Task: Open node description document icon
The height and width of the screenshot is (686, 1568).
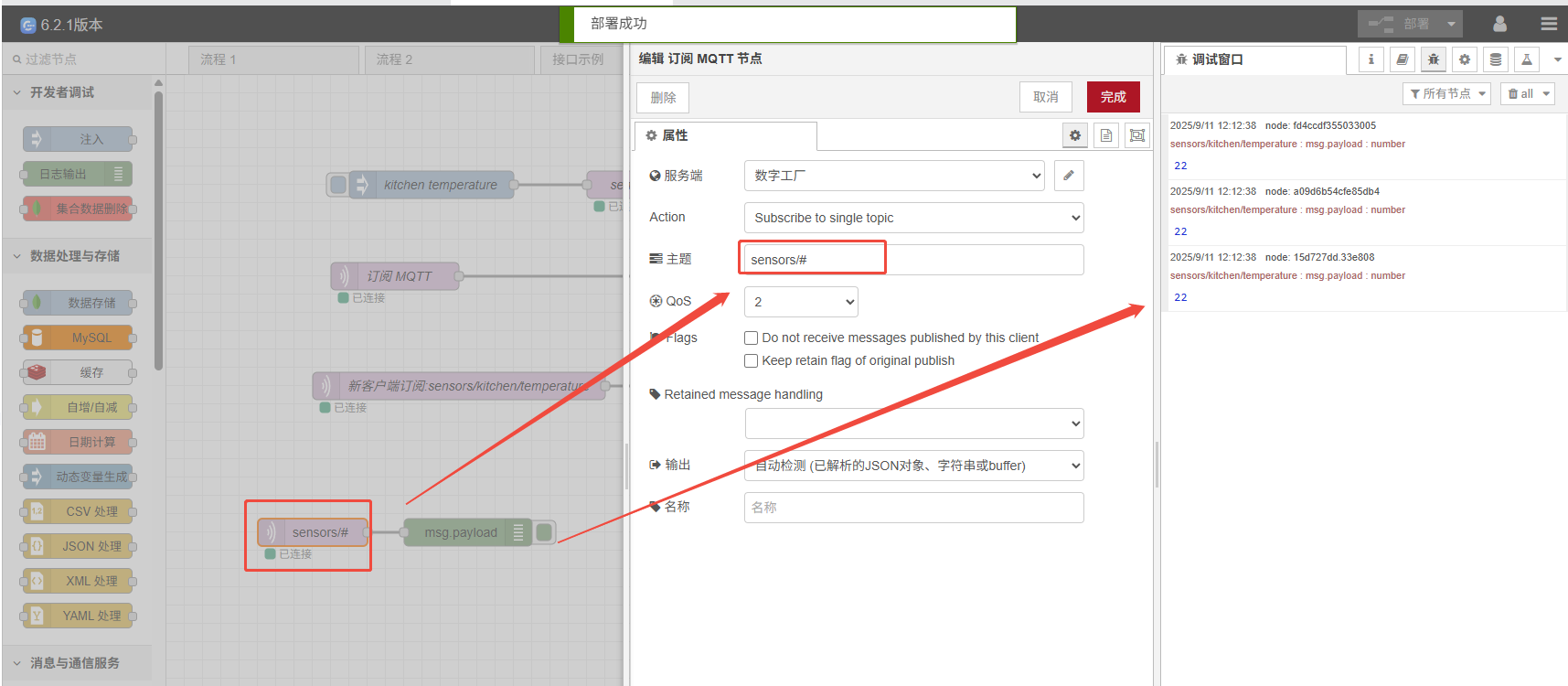Action: [1106, 135]
